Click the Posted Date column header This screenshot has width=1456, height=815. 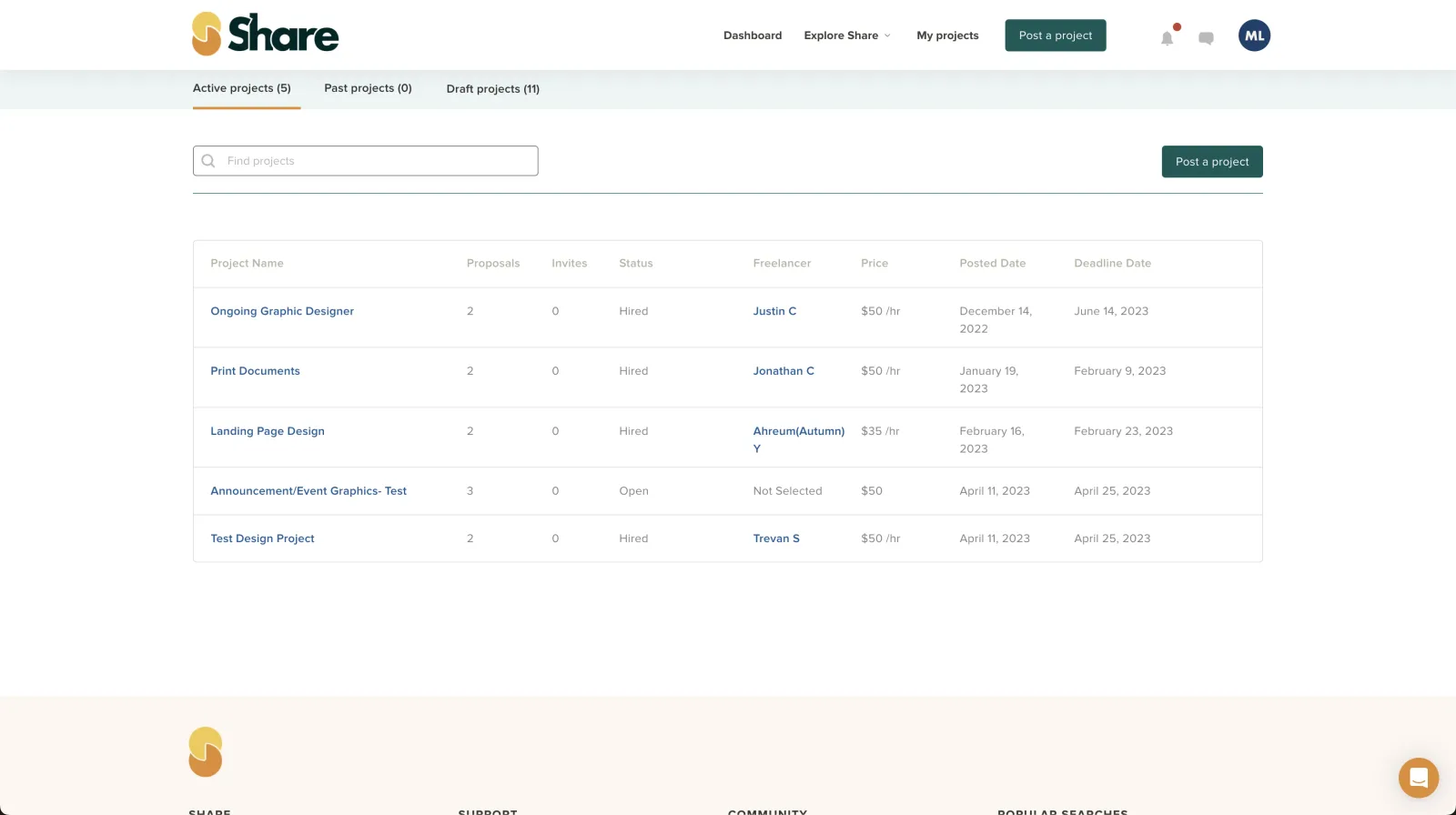(993, 264)
